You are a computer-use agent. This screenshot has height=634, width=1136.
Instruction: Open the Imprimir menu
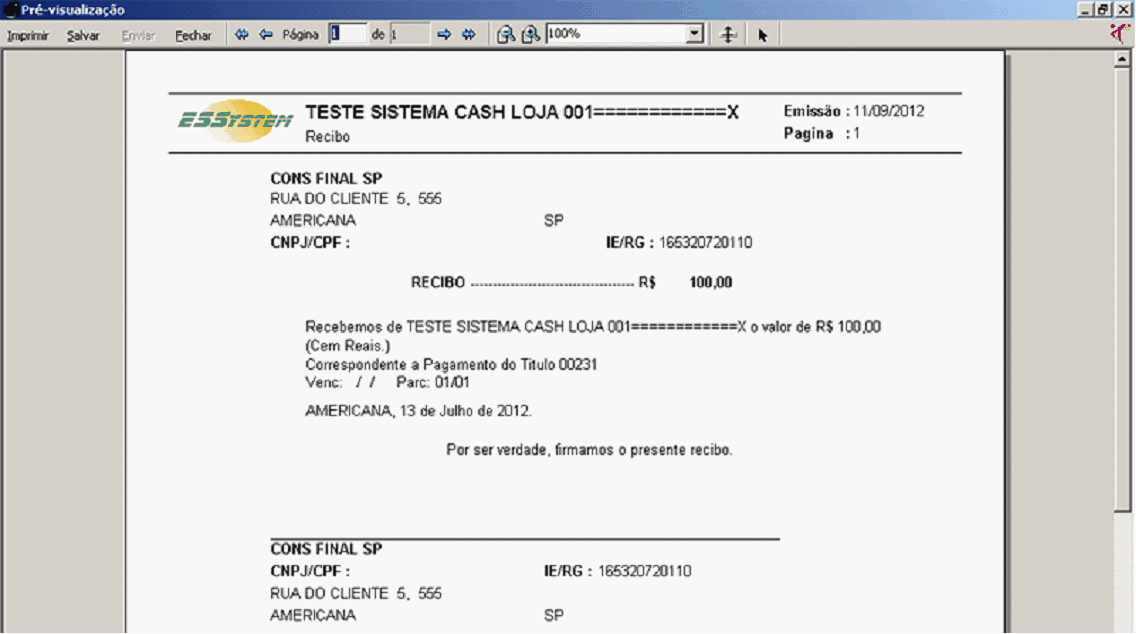click(28, 35)
